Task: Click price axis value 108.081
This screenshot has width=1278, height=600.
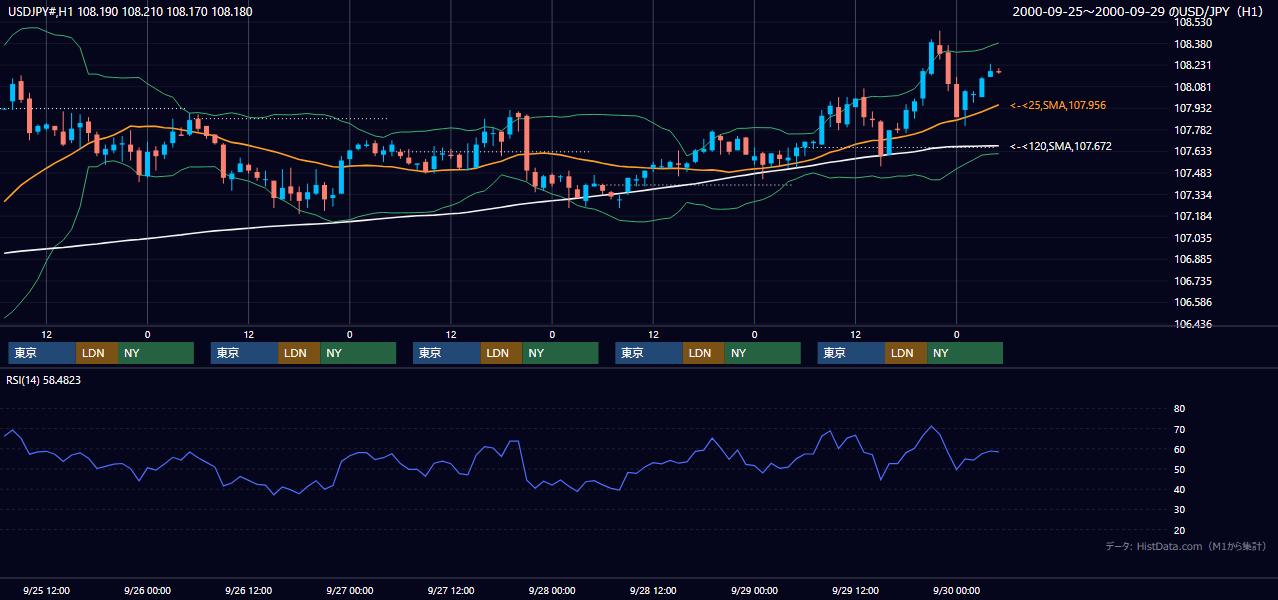Action: (1195, 87)
